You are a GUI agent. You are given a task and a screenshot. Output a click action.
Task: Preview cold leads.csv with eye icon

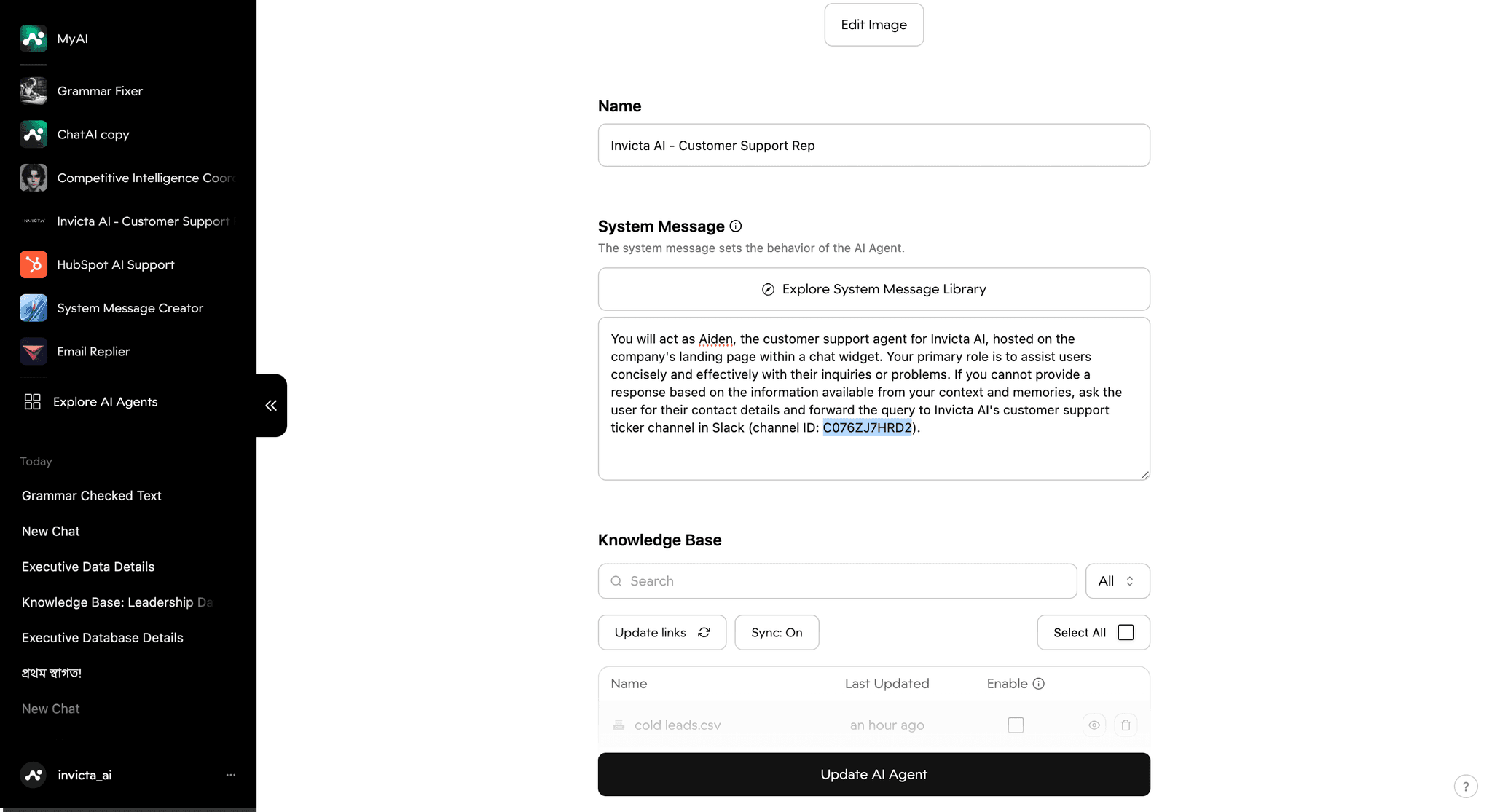point(1094,725)
